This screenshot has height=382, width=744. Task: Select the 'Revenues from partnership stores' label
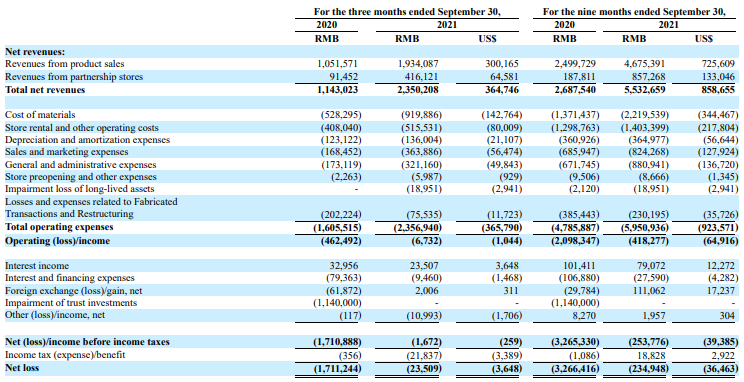(74, 77)
